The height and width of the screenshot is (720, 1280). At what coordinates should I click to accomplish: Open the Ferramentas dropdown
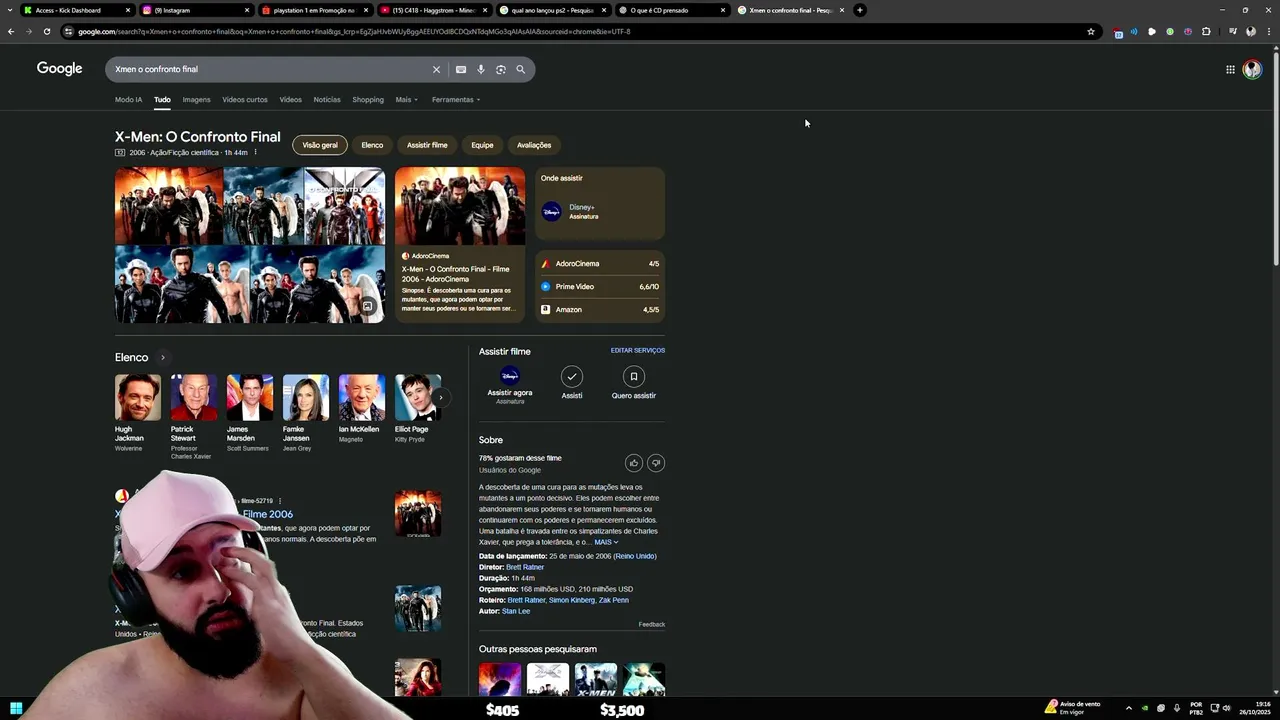tap(456, 100)
